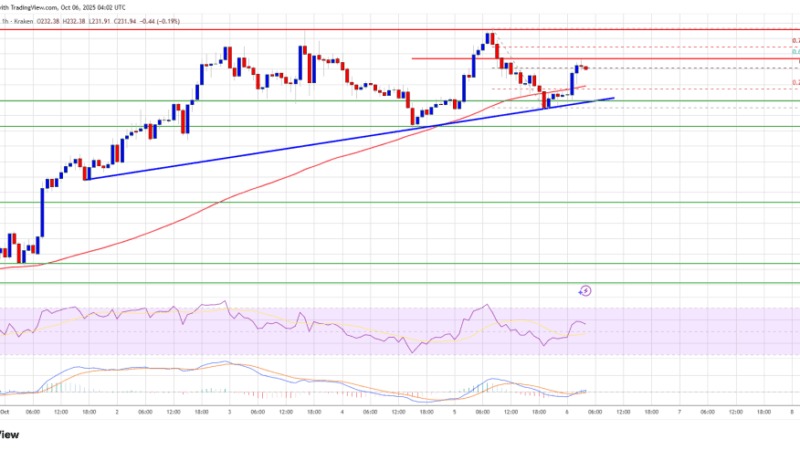Screen dimensions: 800x450
Task: Select the topmost green horizontal support line
Action: (300, 101)
